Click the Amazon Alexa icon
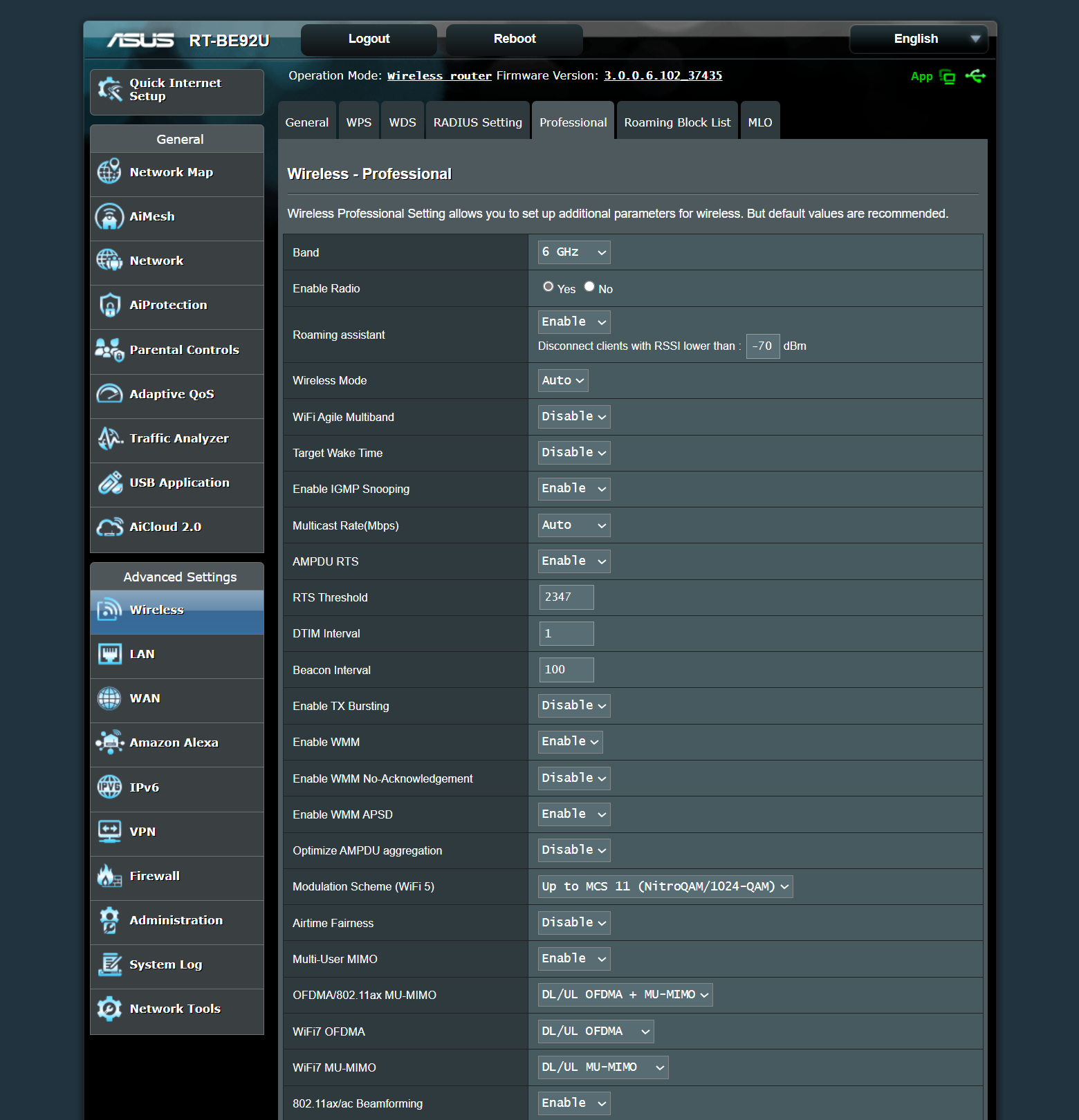 coord(109,742)
